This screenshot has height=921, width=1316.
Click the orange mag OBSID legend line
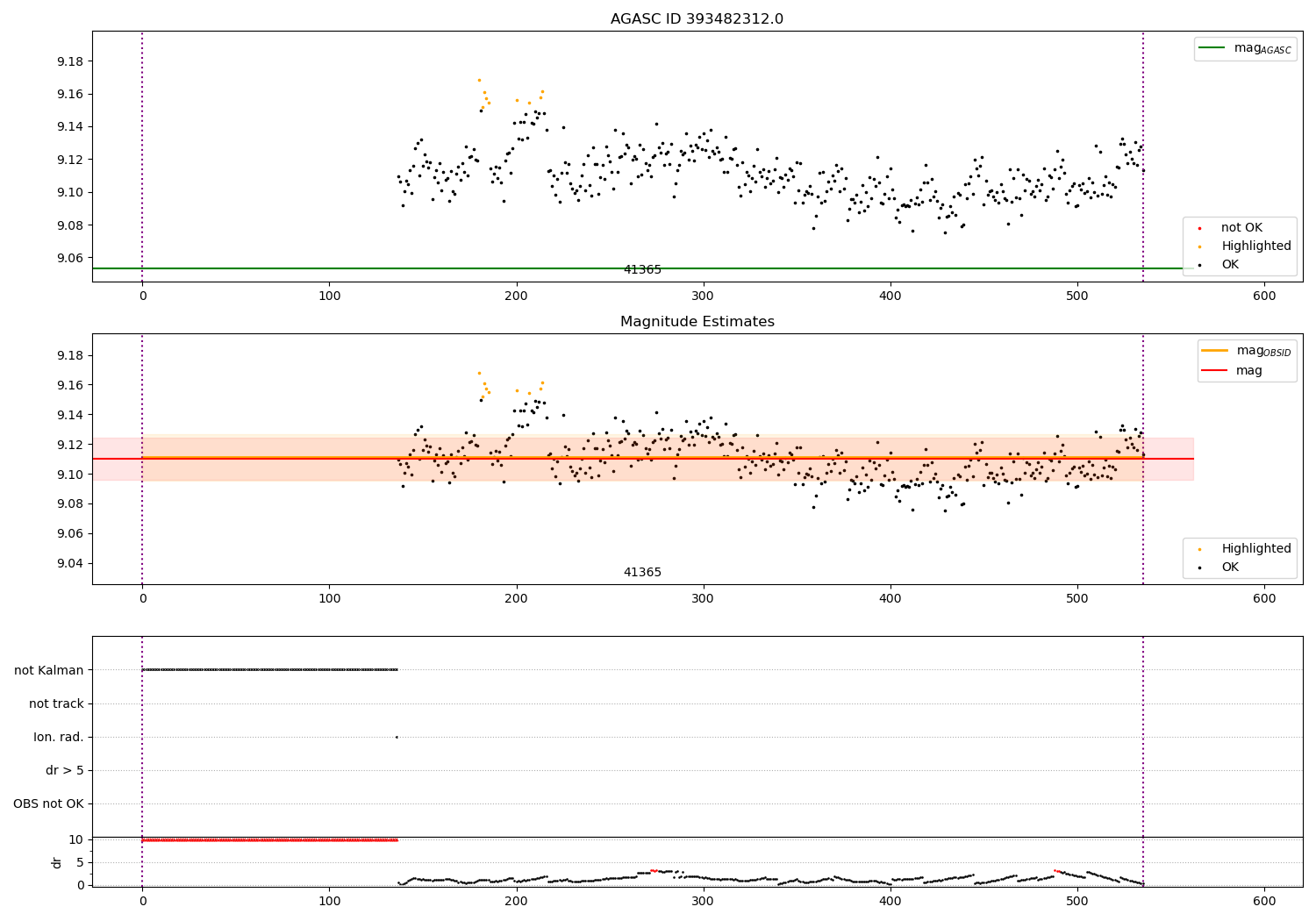[x=1215, y=351]
